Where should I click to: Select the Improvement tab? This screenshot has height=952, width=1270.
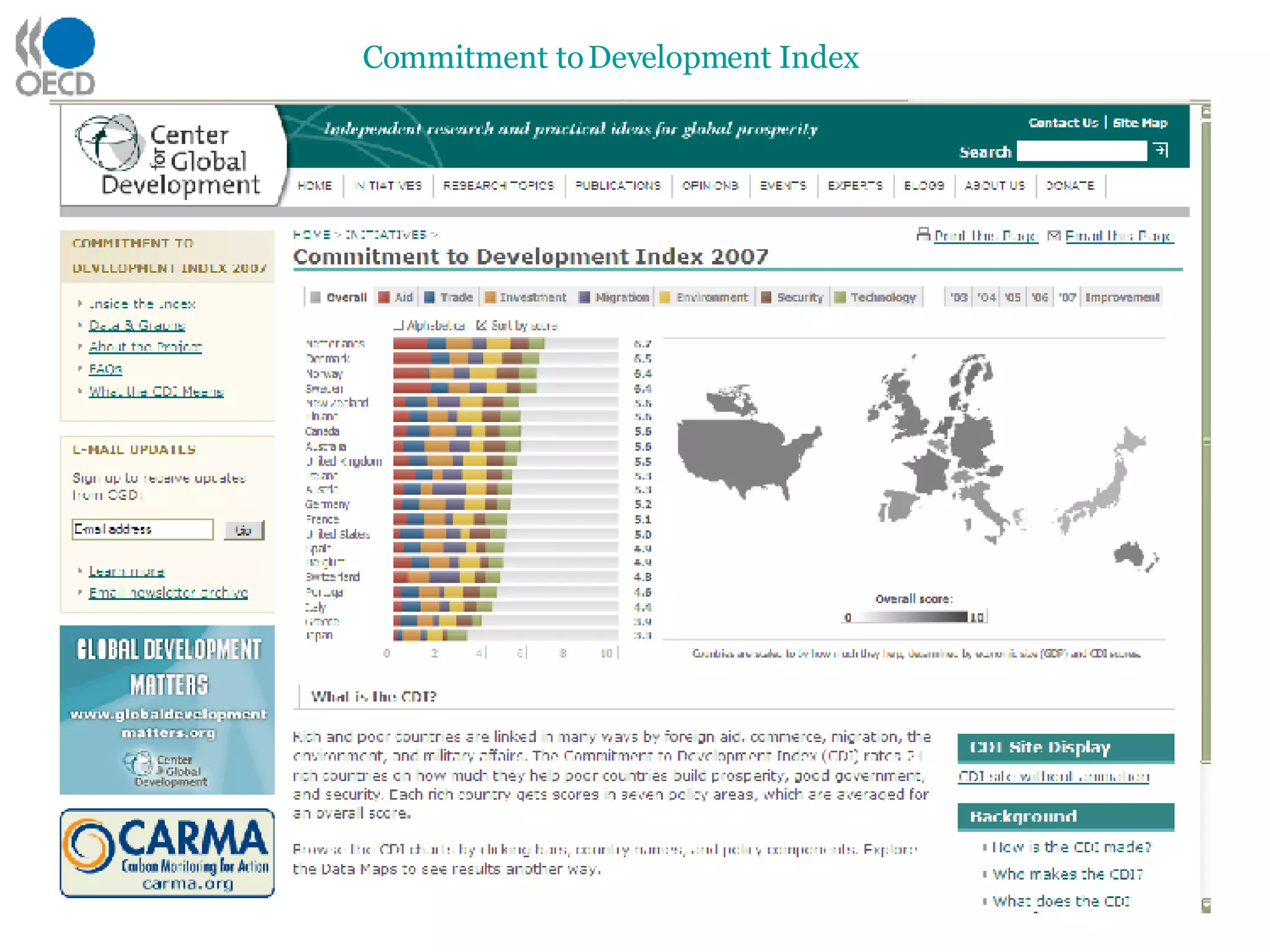coord(1121,297)
